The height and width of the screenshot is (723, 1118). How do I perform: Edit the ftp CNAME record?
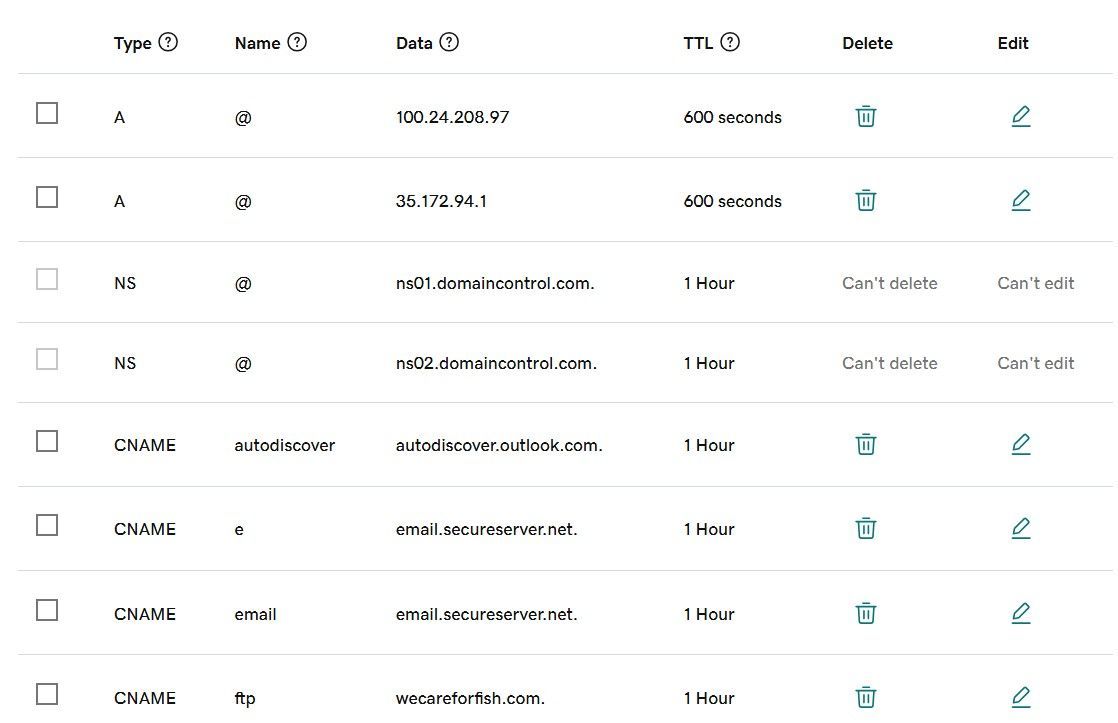point(1021,697)
